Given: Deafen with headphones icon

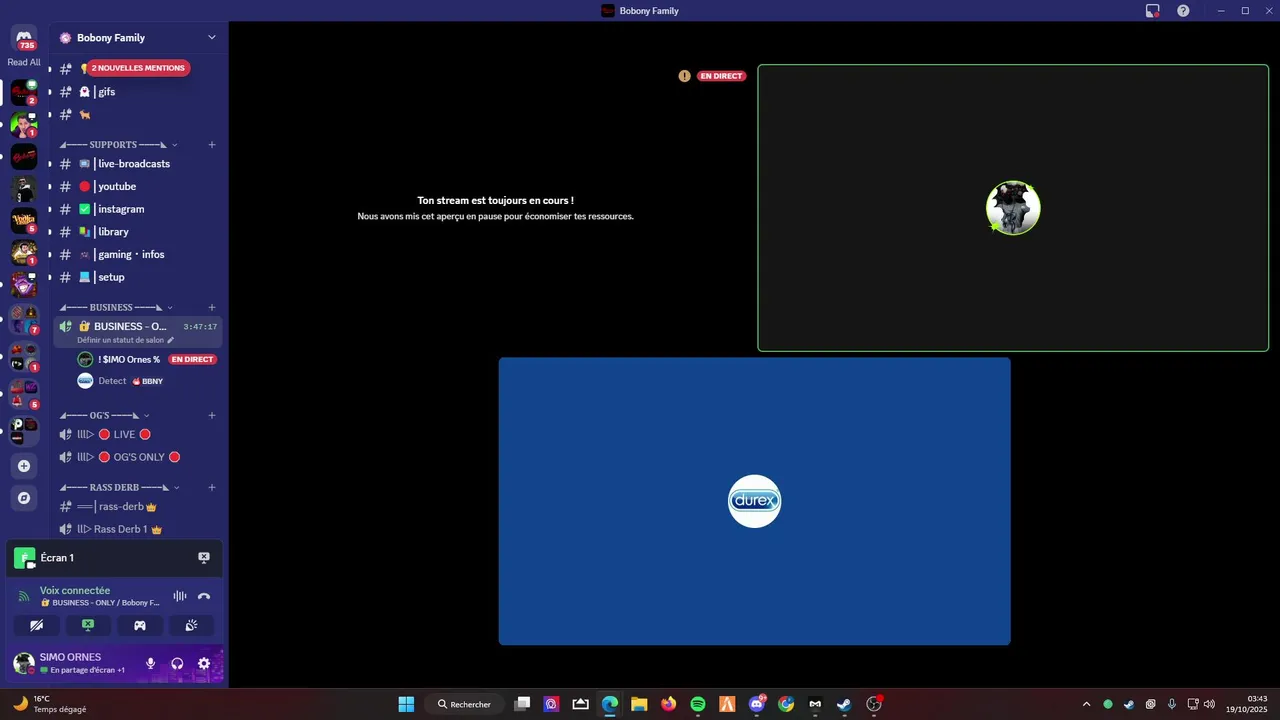Looking at the screenshot, I should tap(177, 663).
